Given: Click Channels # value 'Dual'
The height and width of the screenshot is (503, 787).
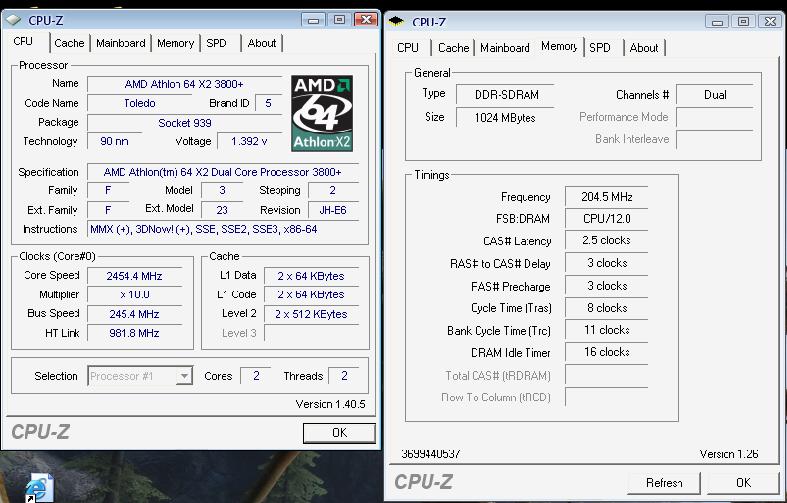Looking at the screenshot, I should 715,94.
